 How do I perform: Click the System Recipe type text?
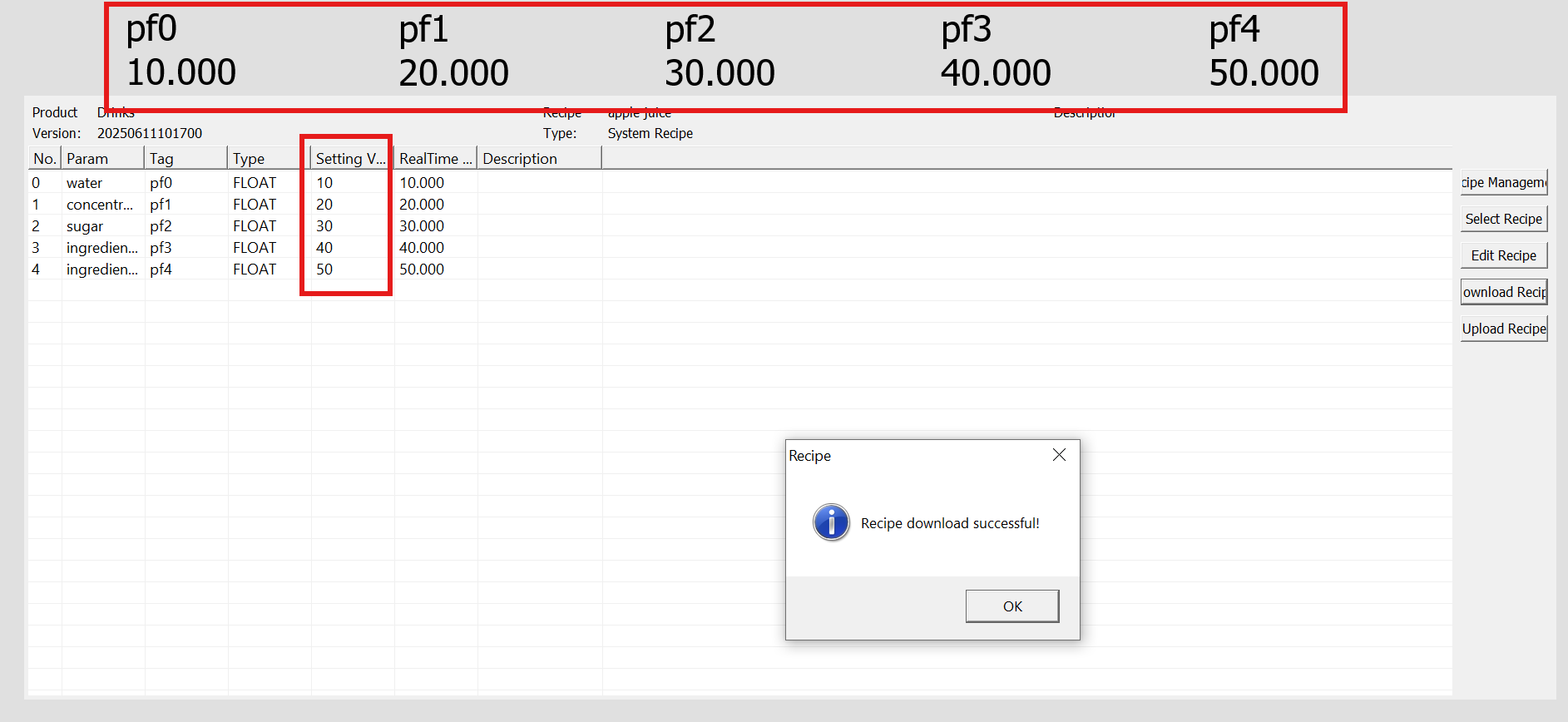[x=650, y=133]
